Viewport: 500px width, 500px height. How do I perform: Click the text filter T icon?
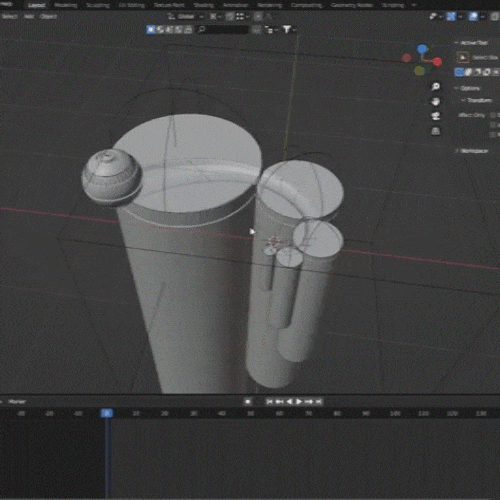click(x=287, y=29)
